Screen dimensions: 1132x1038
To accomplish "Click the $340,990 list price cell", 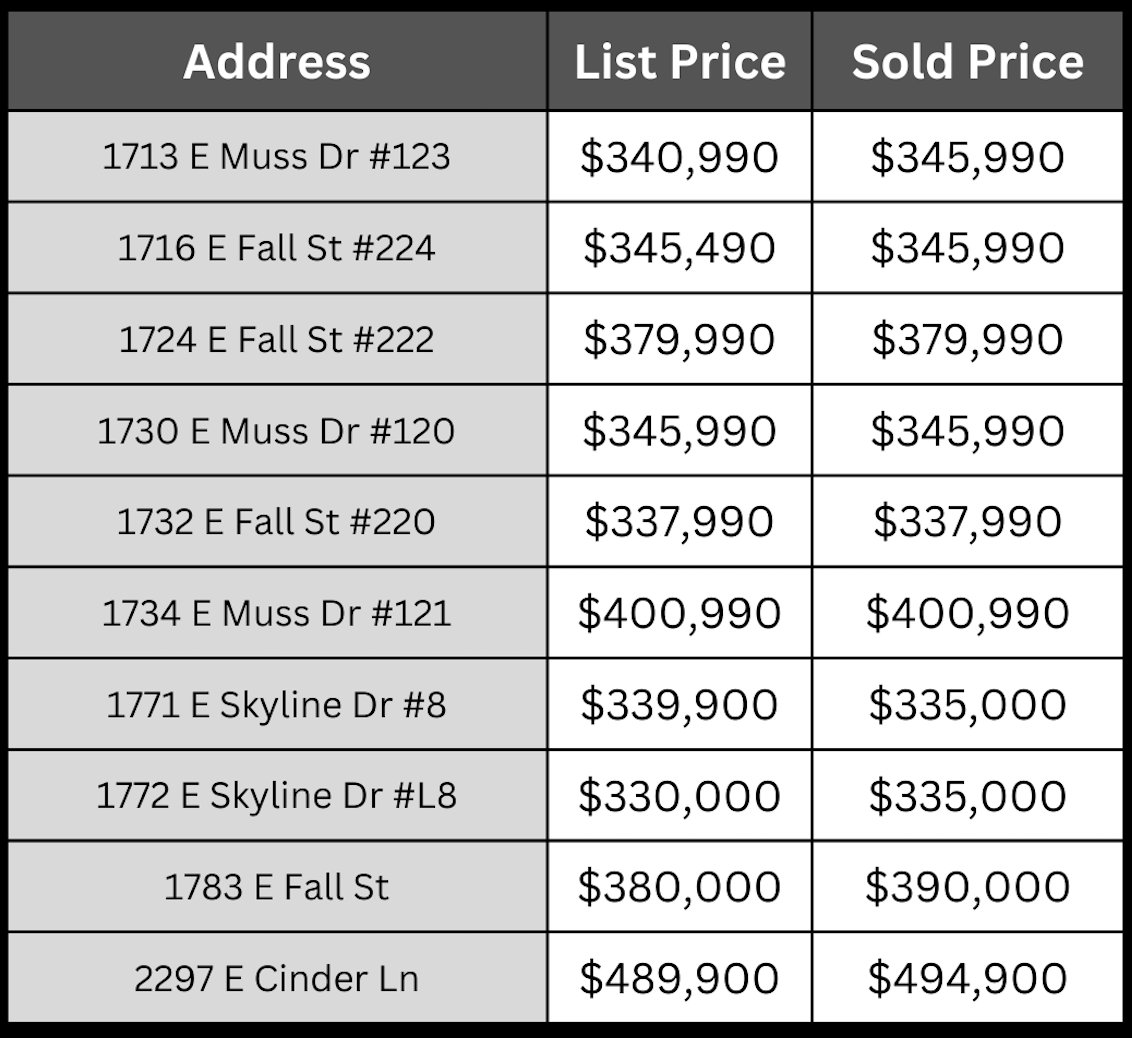I will 680,157.
